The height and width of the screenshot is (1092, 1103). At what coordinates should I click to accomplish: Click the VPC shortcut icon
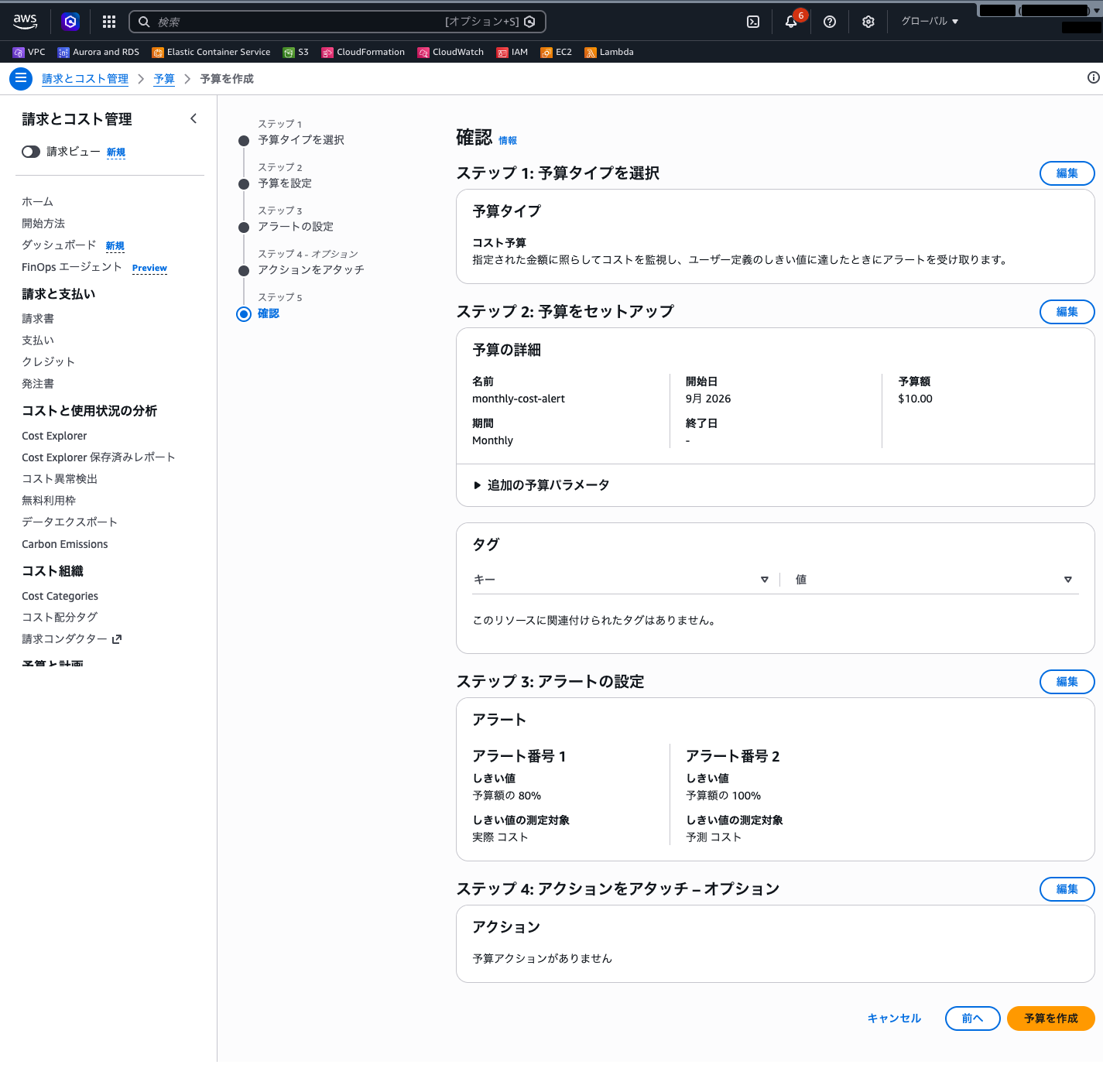click(19, 53)
